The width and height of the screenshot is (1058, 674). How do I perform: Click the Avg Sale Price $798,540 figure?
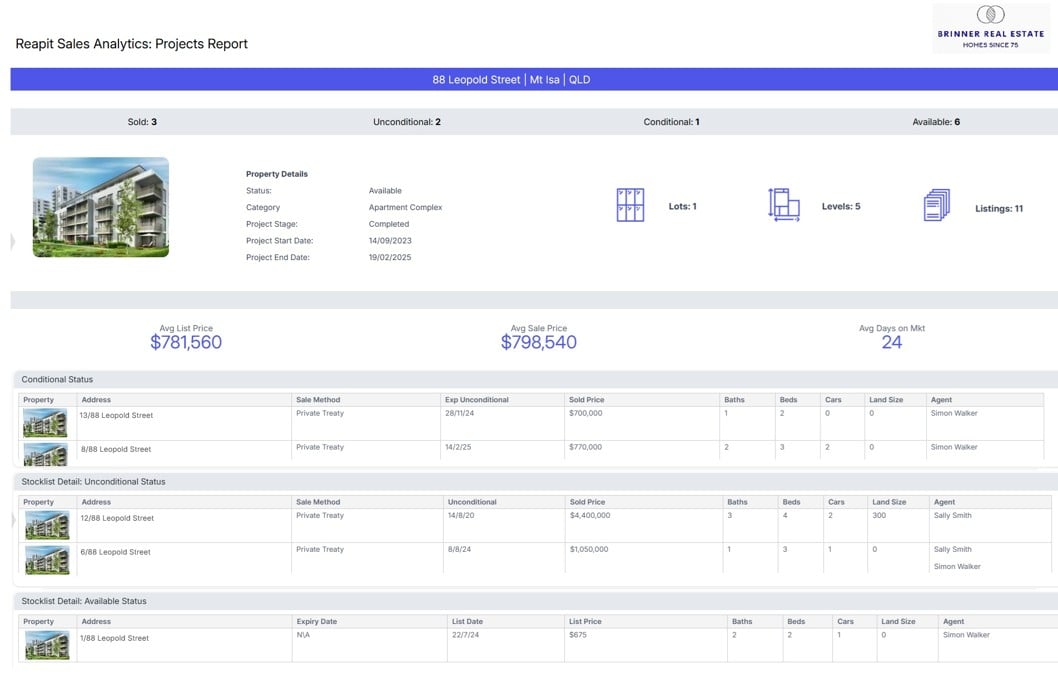click(538, 343)
